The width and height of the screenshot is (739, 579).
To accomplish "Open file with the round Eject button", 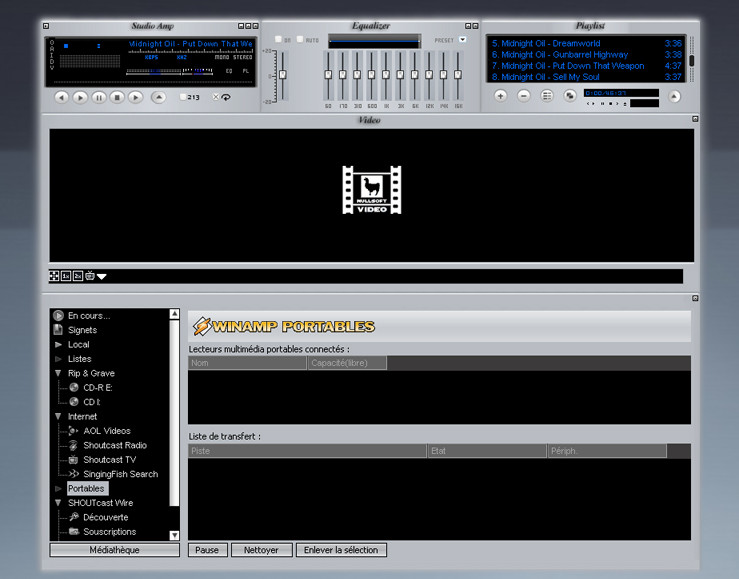I will tap(159, 98).
